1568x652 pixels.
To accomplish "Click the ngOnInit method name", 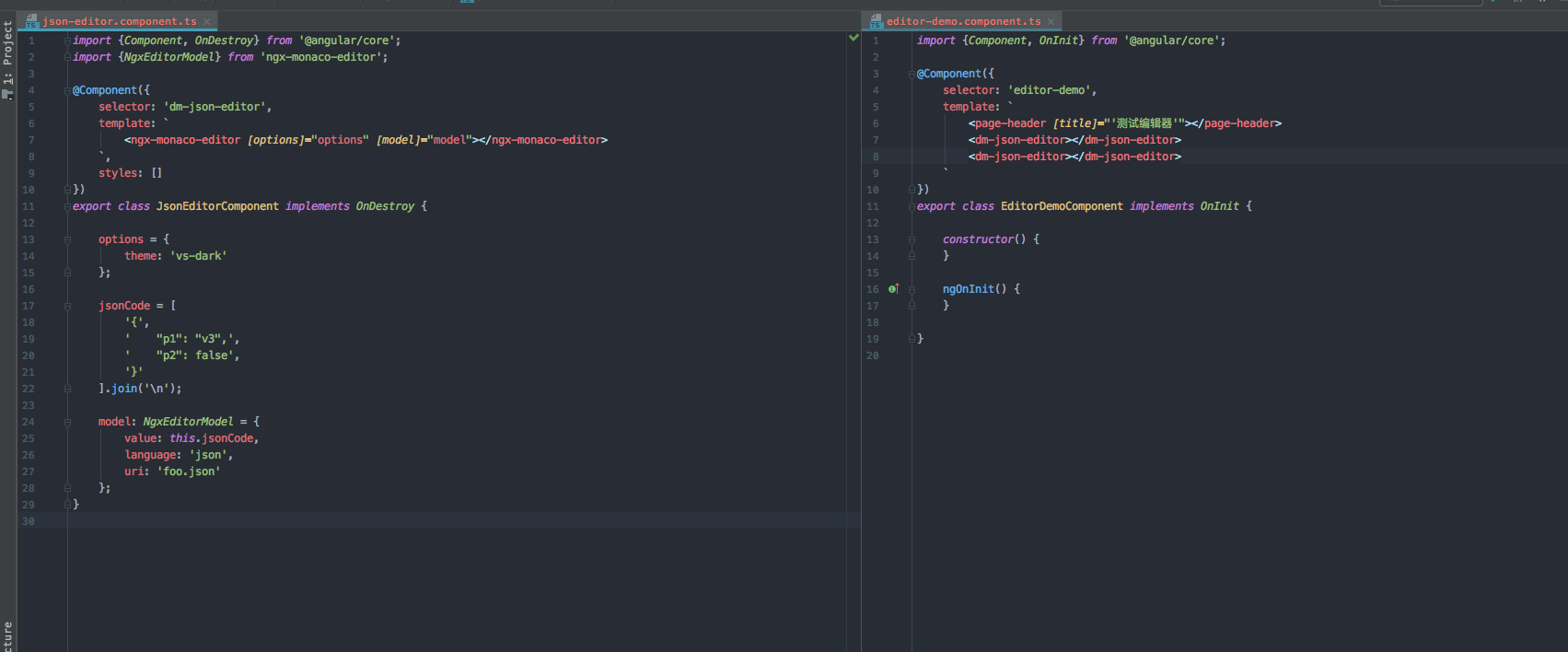I will (x=969, y=289).
